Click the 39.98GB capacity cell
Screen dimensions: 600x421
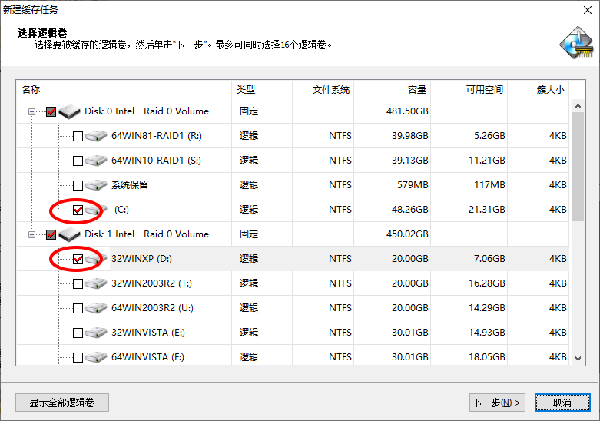410,136
